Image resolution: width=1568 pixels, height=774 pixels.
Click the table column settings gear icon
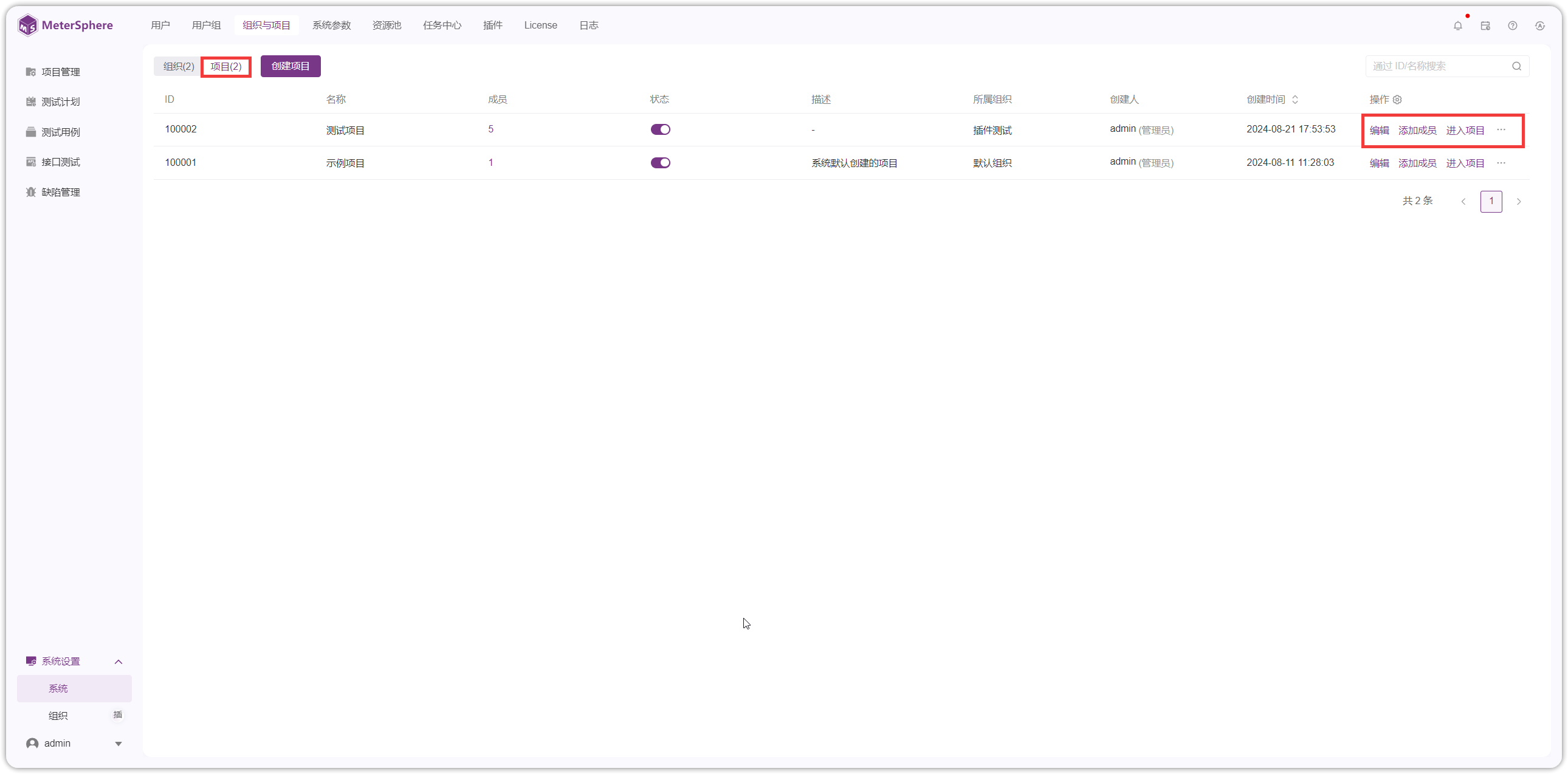(x=1398, y=99)
